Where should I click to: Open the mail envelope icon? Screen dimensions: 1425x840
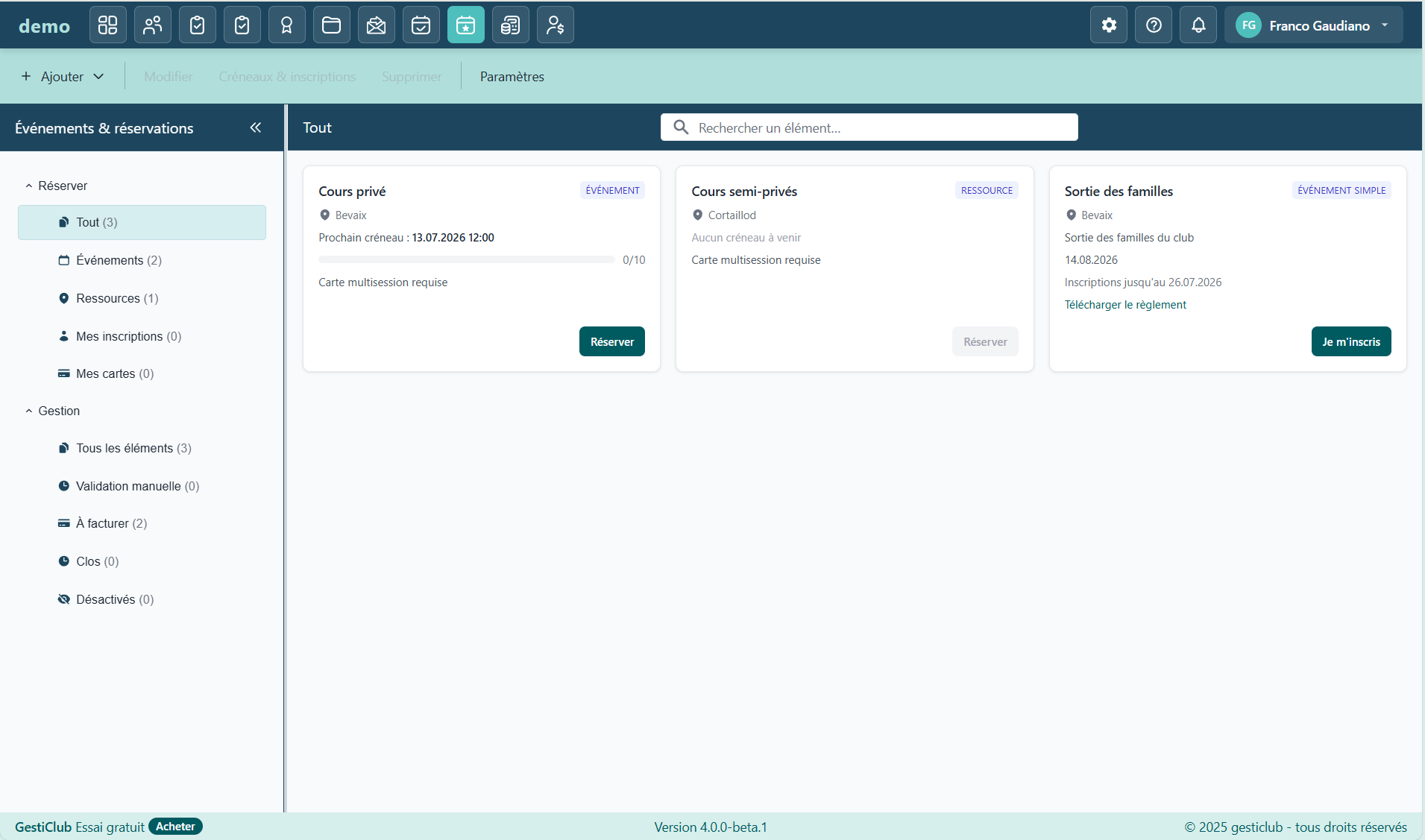(377, 25)
